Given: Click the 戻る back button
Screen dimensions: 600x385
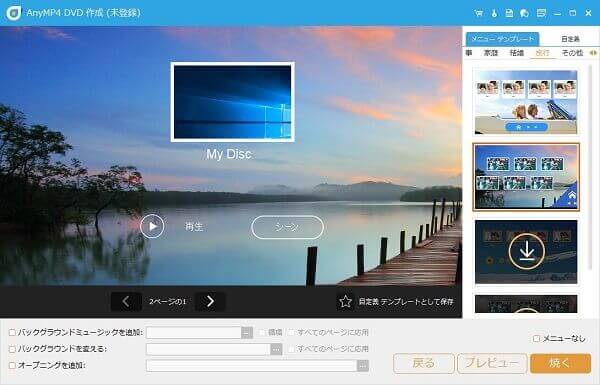Looking at the screenshot, I should click(424, 363).
